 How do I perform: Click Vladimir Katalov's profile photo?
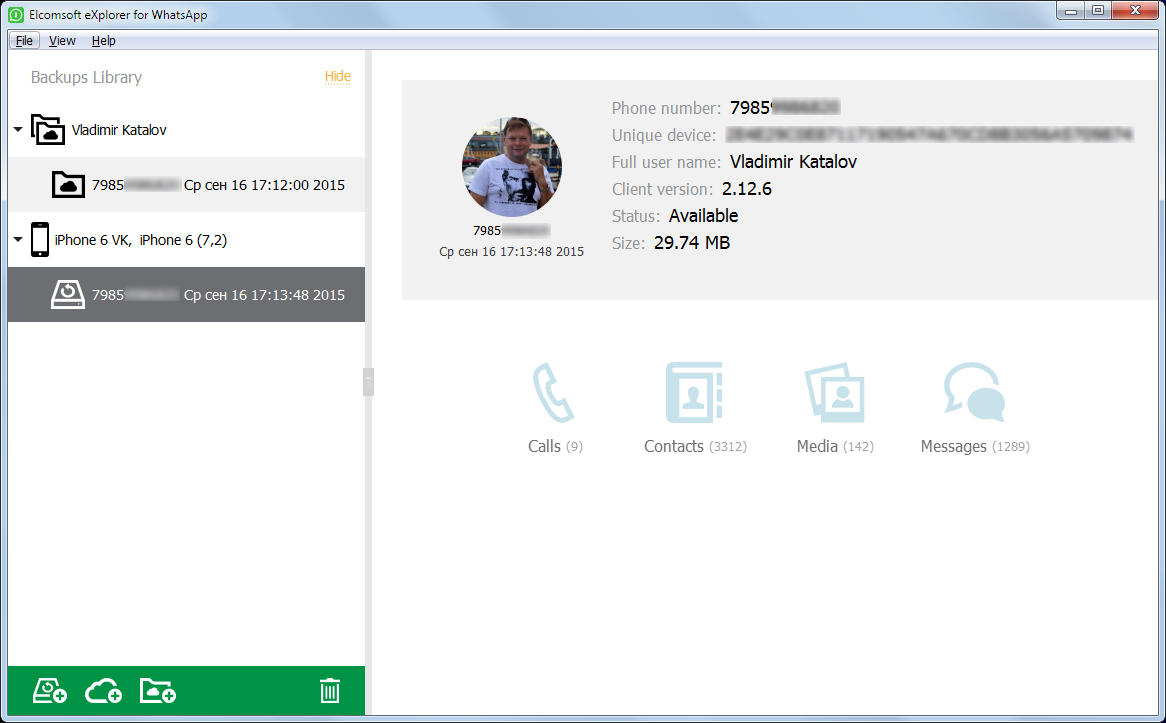click(511, 166)
